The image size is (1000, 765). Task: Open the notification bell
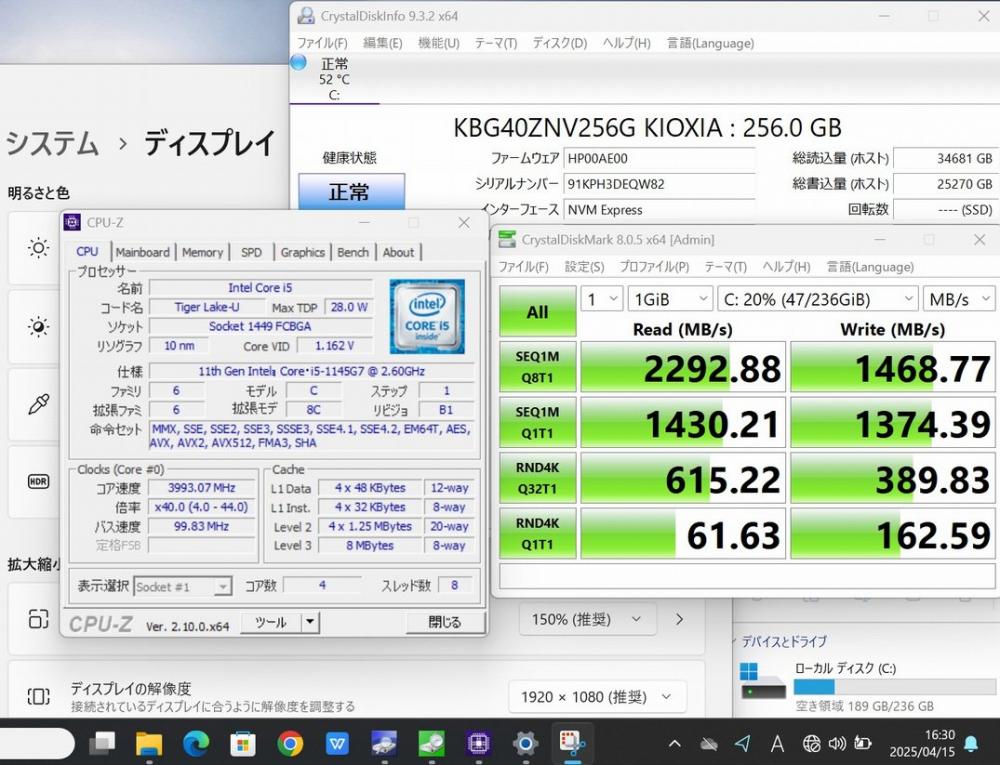tap(971, 743)
